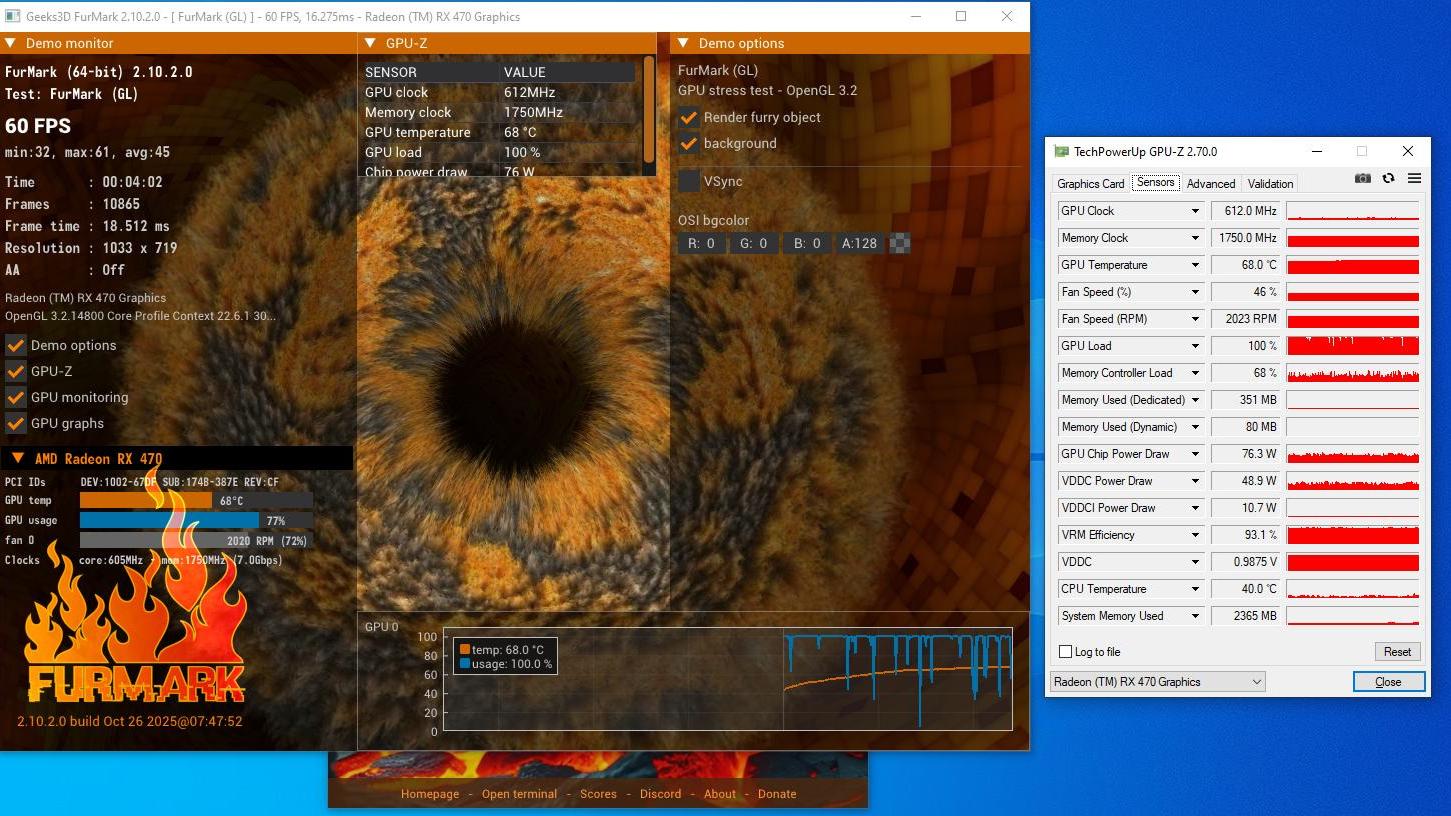The width and height of the screenshot is (1451, 816).
Task: Click the 60 FPS readout in Demo monitor
Action: coord(38,126)
